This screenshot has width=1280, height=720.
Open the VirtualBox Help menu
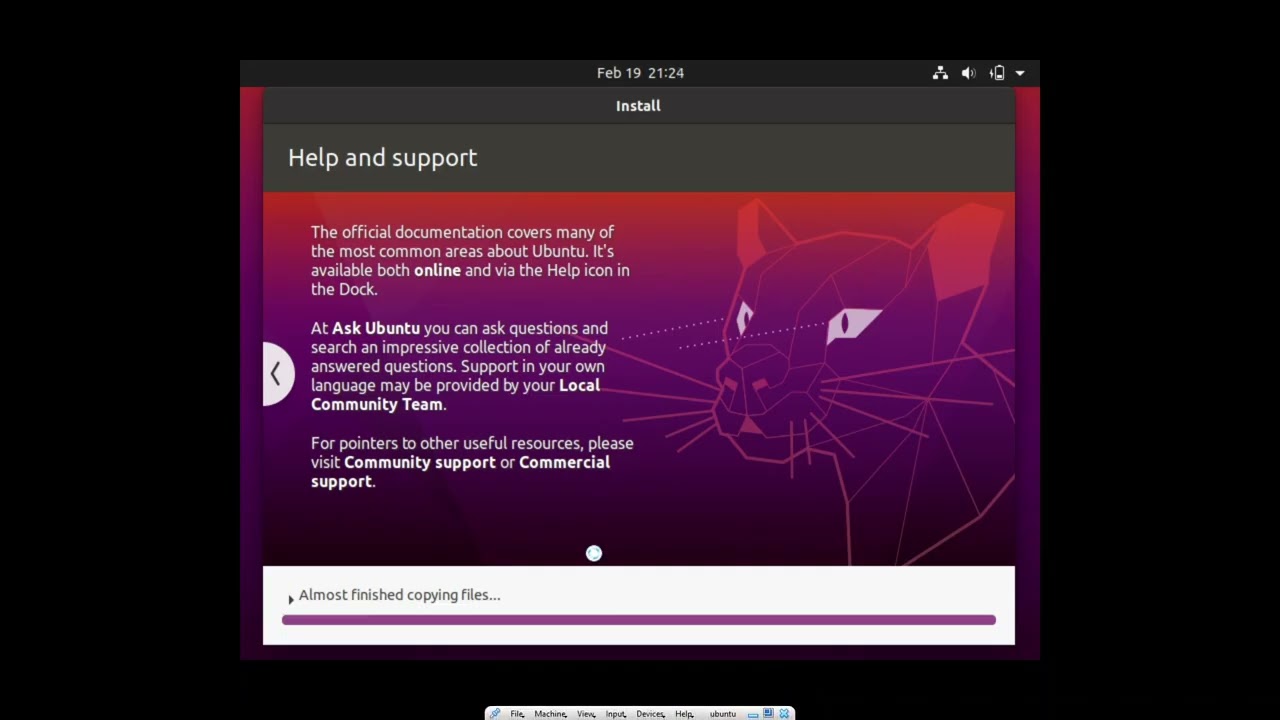684,714
